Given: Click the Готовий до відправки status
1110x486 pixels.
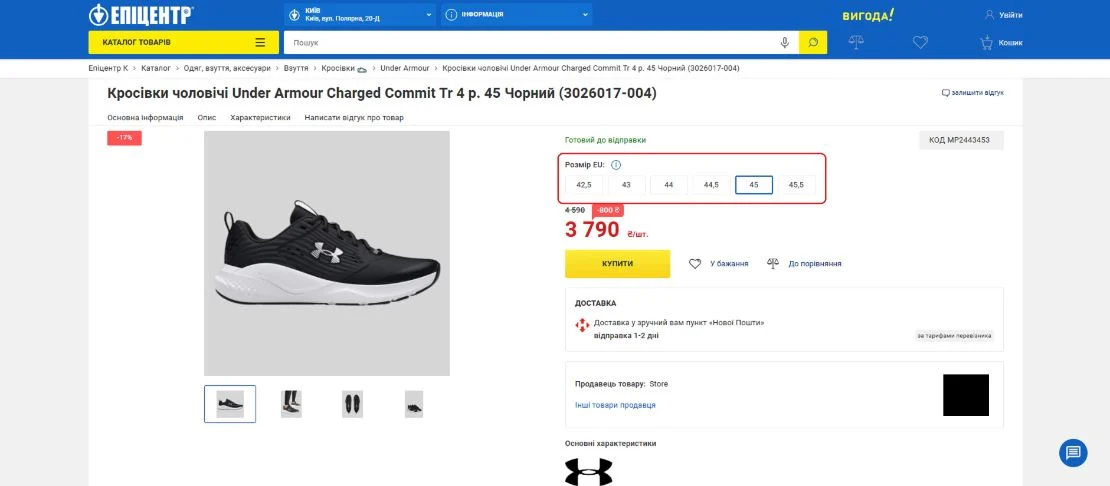Looking at the screenshot, I should pyautogui.click(x=605, y=140).
